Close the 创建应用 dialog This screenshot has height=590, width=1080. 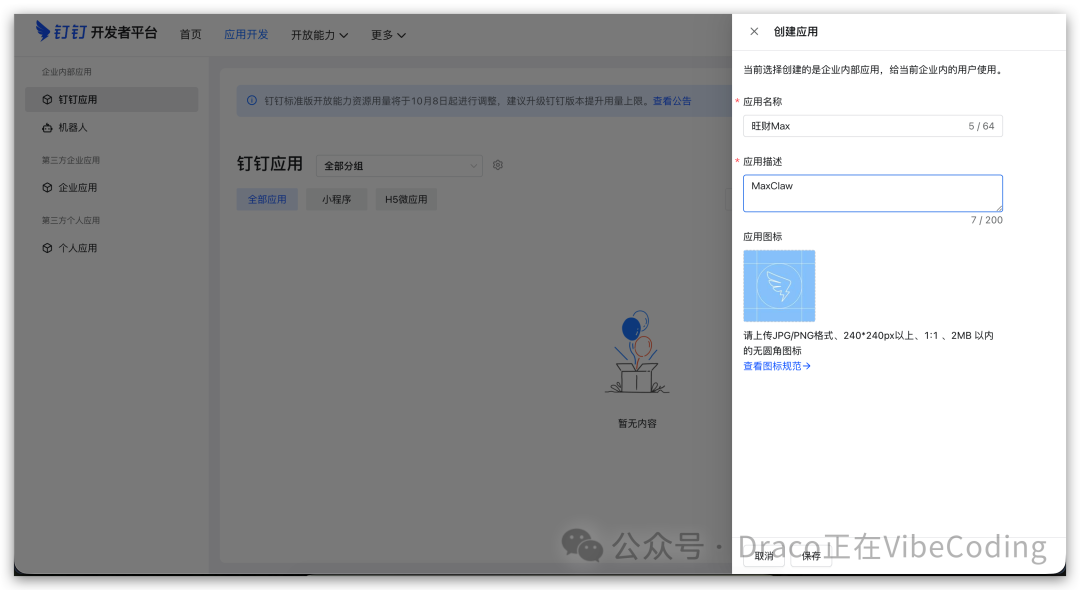coord(755,31)
